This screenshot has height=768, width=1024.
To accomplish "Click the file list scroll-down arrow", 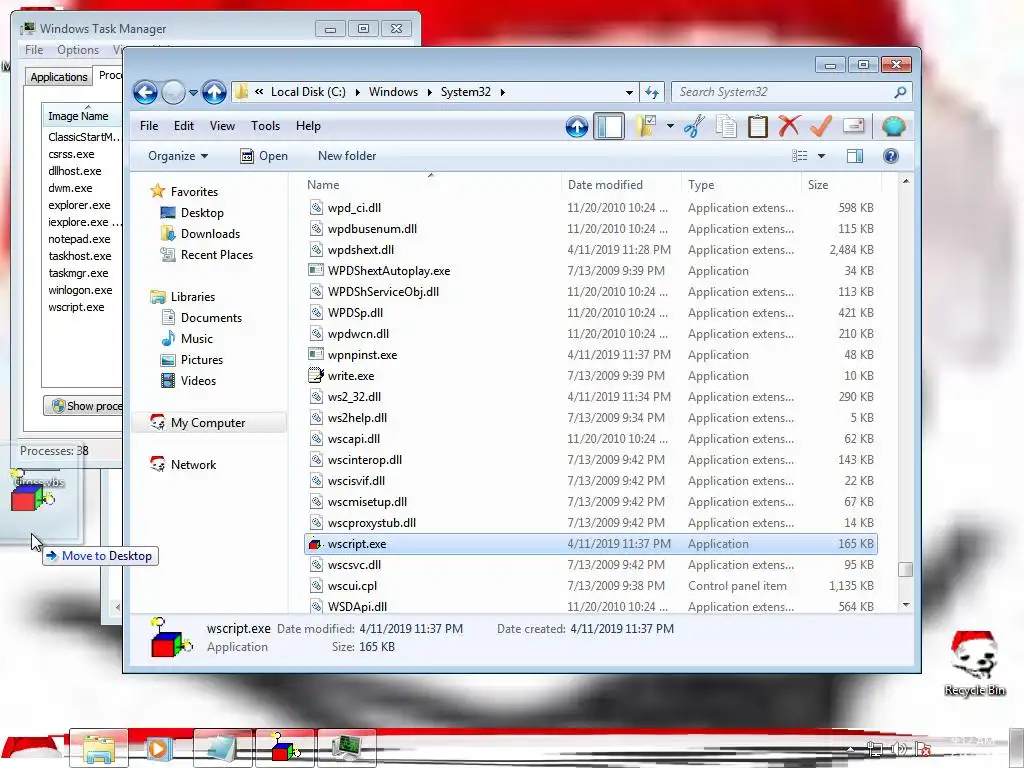I will [905, 605].
